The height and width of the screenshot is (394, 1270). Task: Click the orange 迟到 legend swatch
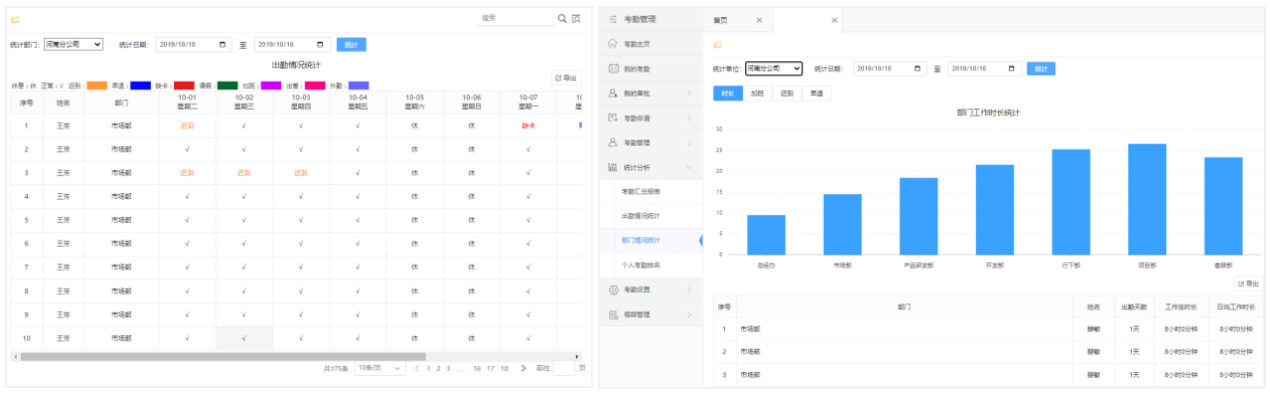(x=96, y=86)
